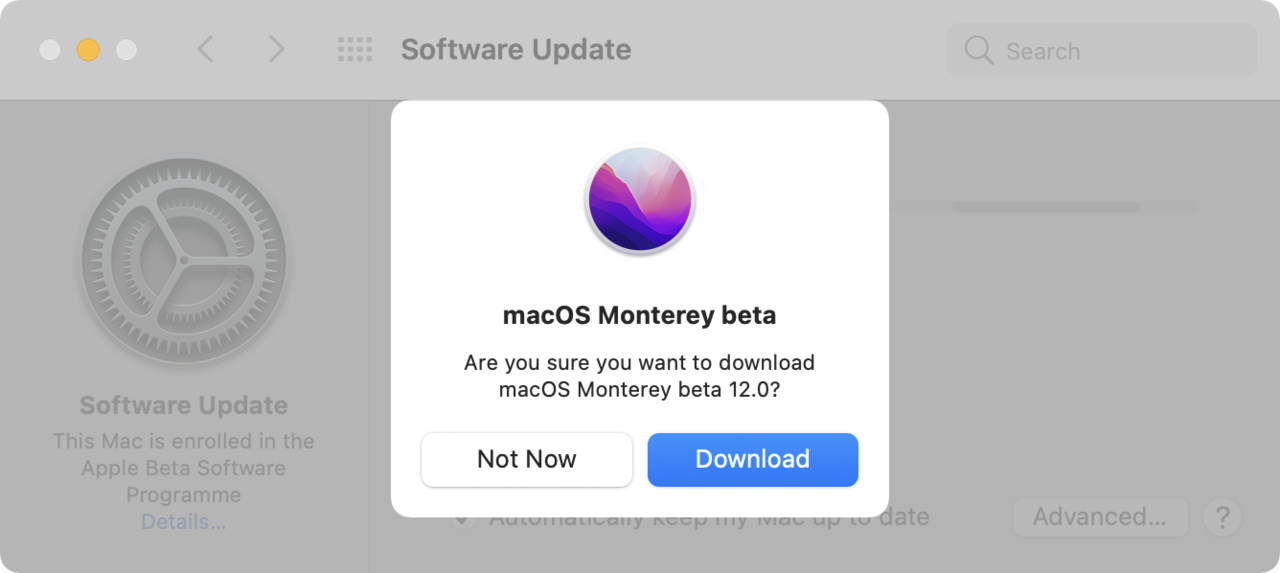Click the update download progress bar

1043,207
